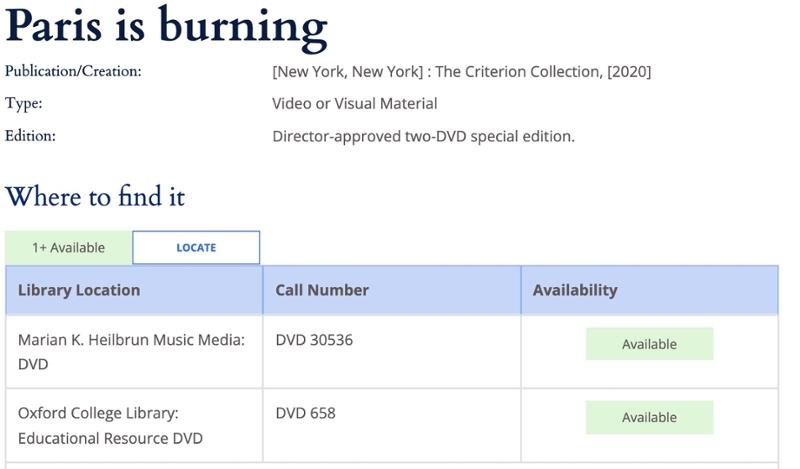Viewport: 800px width, 469px height.
Task: Select the 1+ Available status tab
Action: (x=68, y=248)
